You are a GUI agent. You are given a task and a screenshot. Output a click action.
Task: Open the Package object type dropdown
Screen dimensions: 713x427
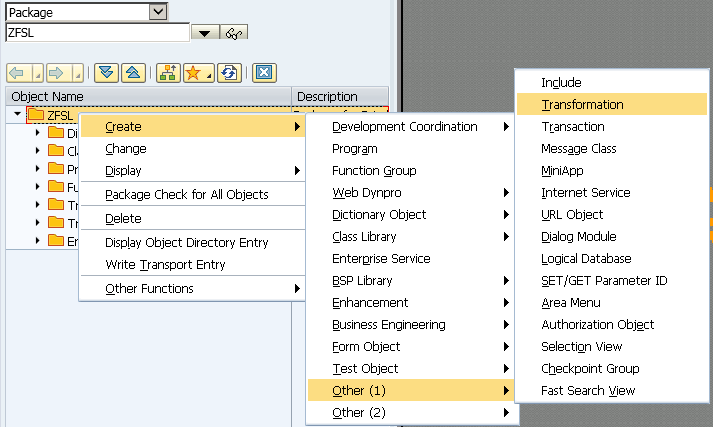[157, 12]
